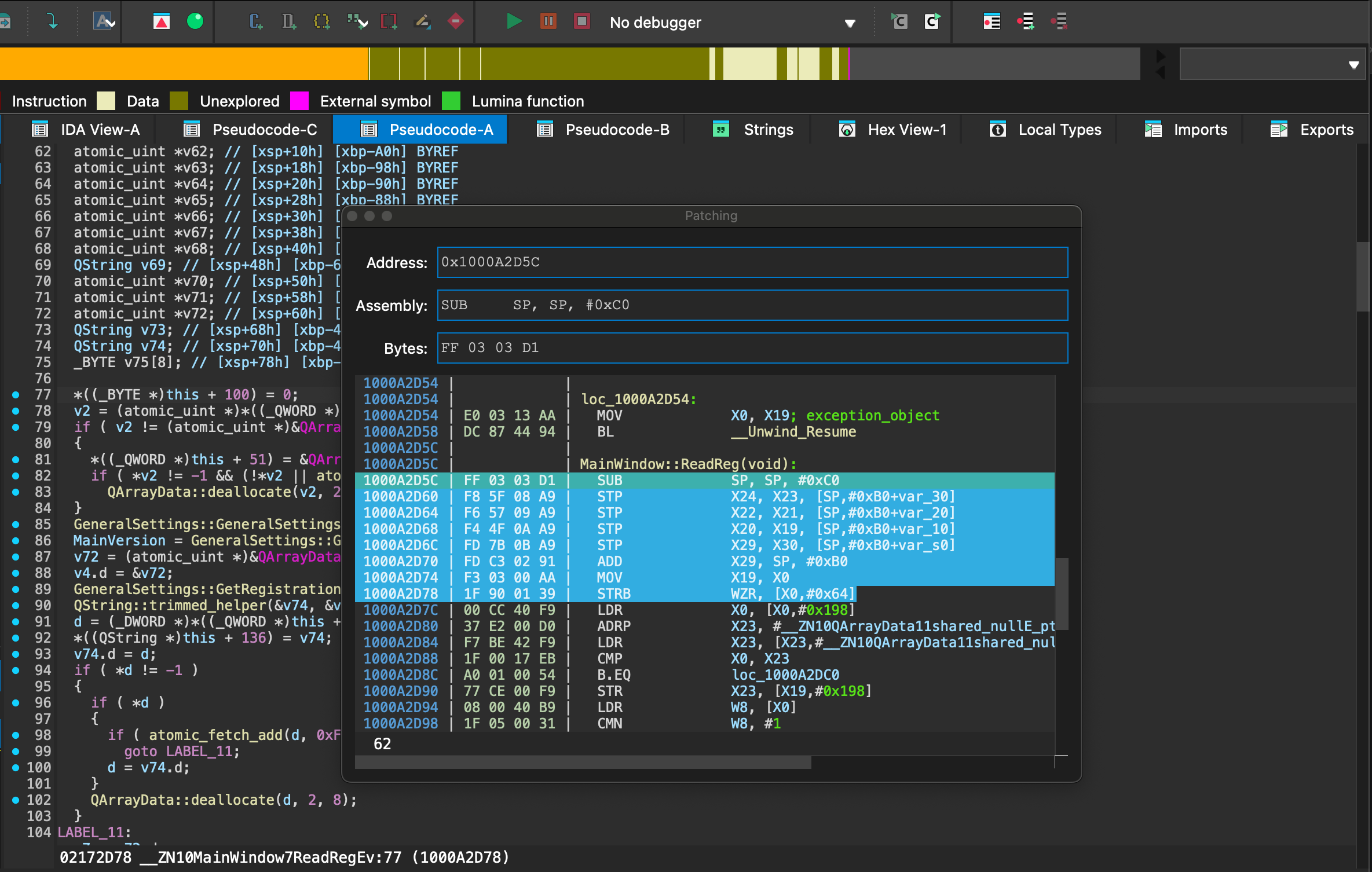Open the 'No debugger' selector dropdown

pyautogui.click(x=732, y=23)
